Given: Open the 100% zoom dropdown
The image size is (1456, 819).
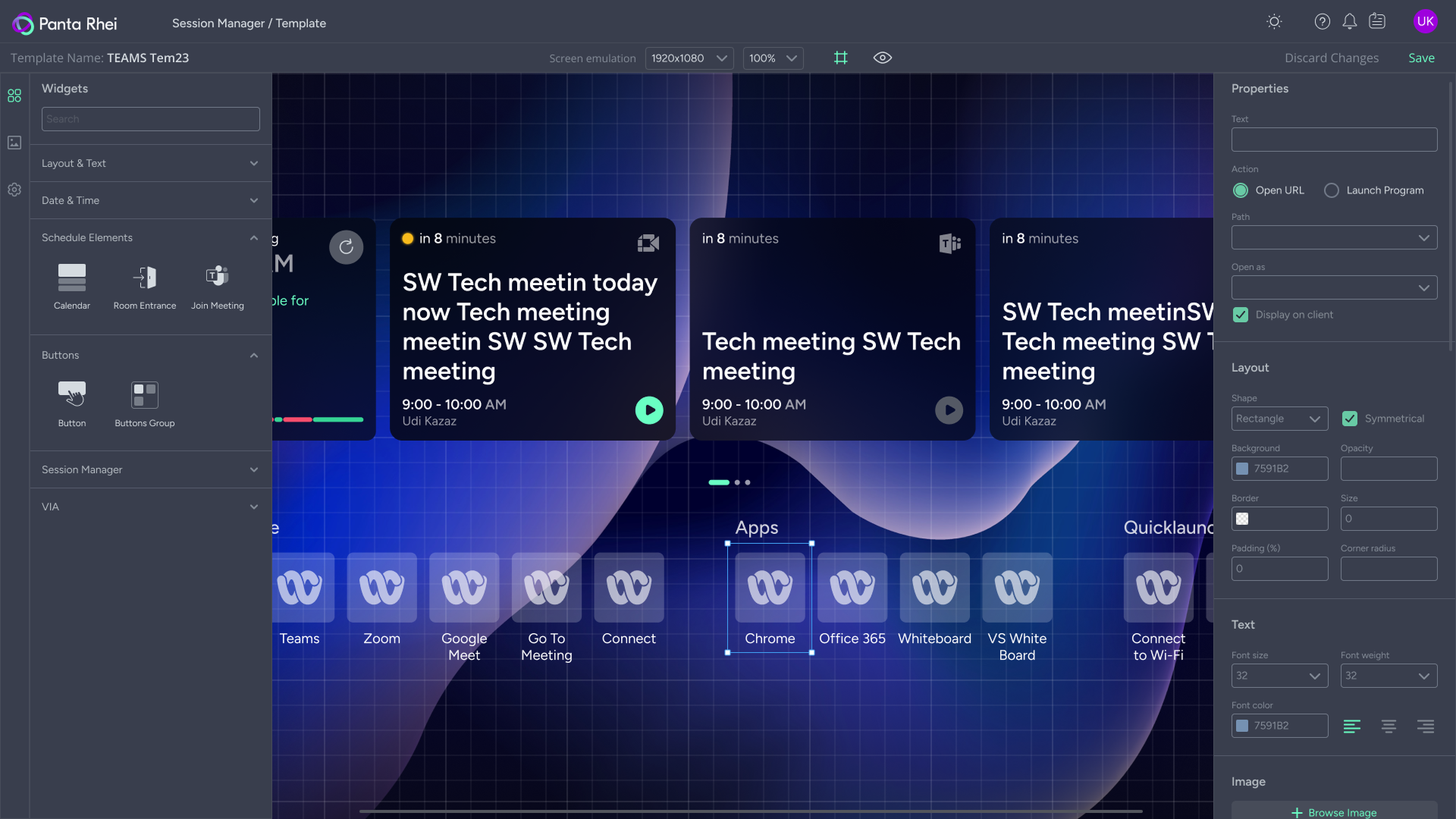Looking at the screenshot, I should tap(773, 58).
